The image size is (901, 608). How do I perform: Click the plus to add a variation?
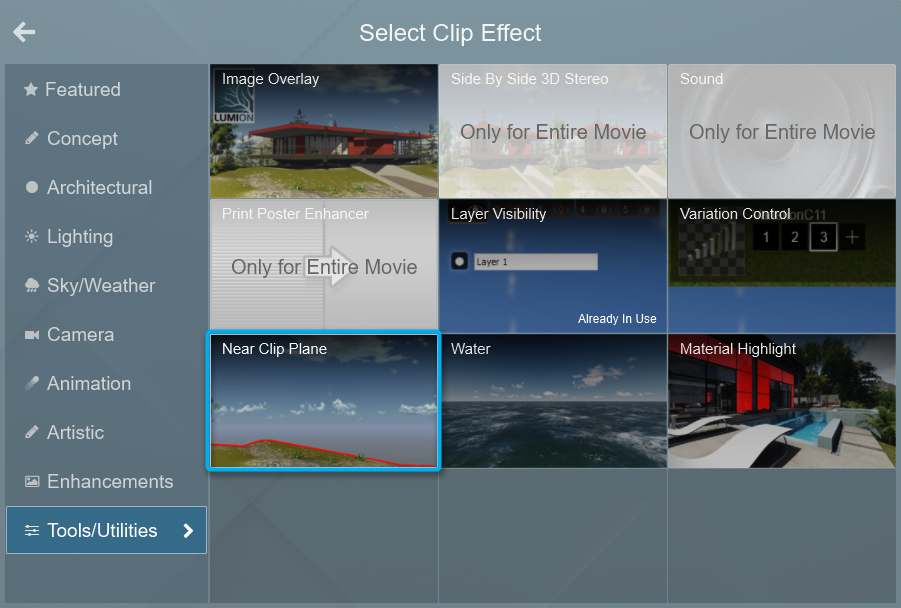pyautogui.click(x=851, y=238)
